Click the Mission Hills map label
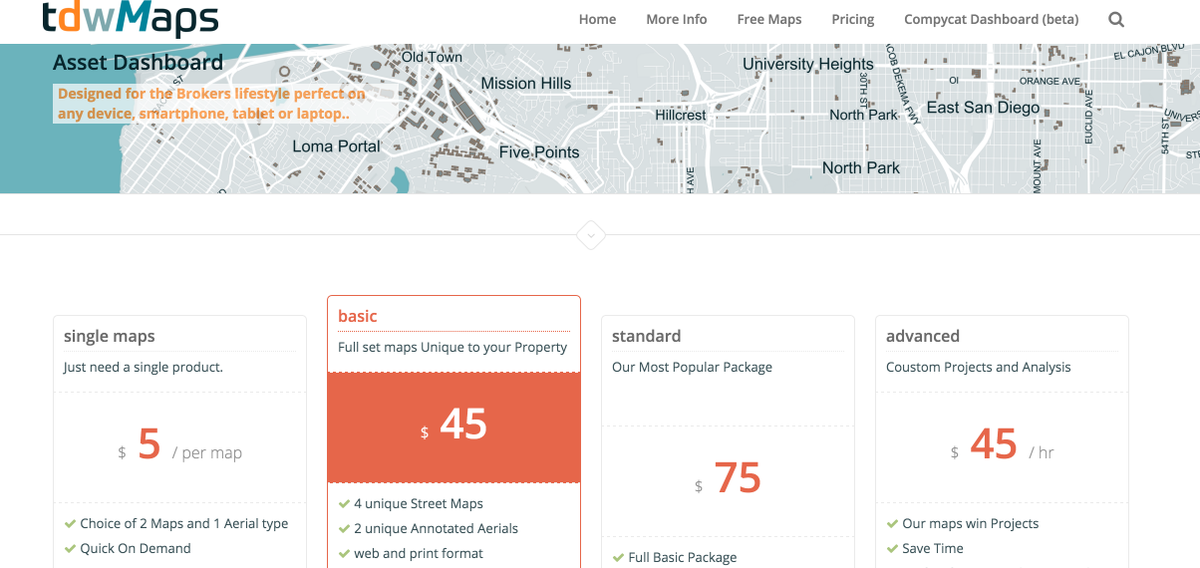Screen dimensions: 1200x568 pyautogui.click(x=526, y=84)
